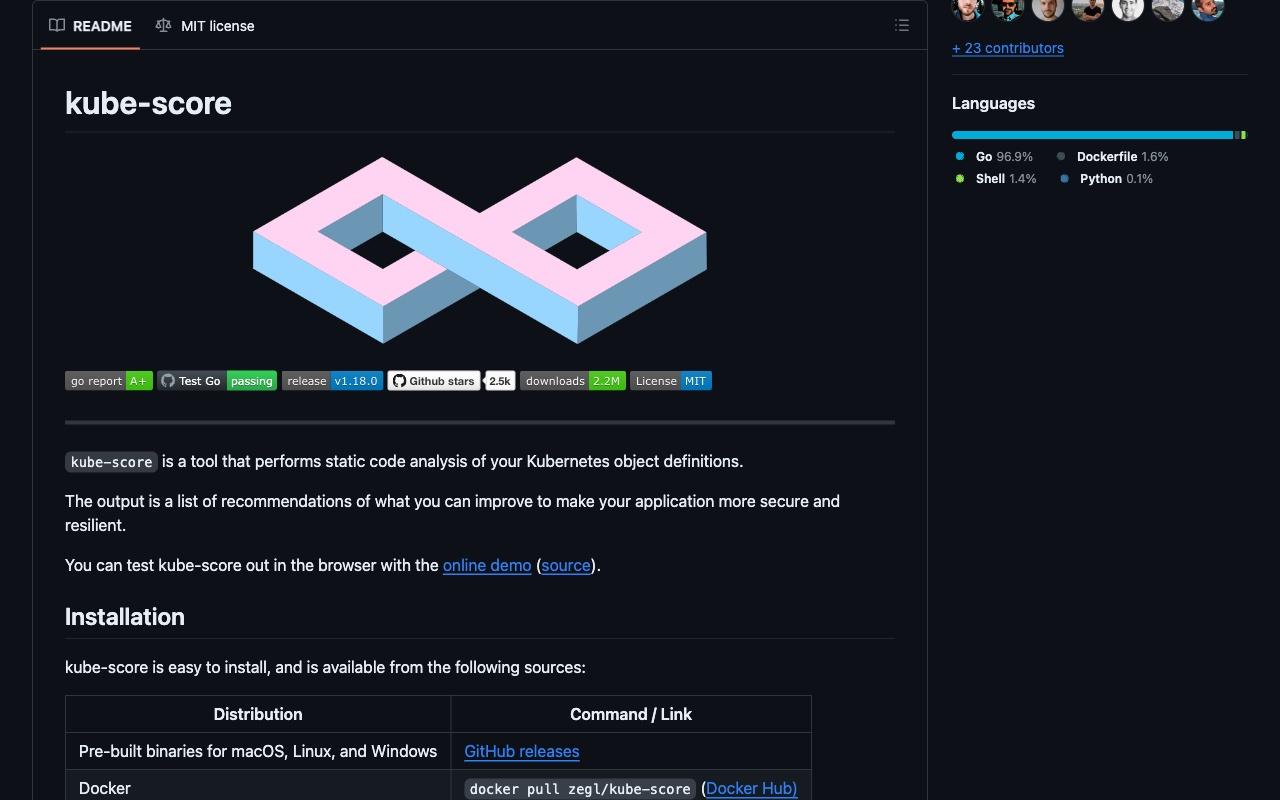Click the fifth contributor avatar
The width and height of the screenshot is (1280, 800).
(1128, 9)
